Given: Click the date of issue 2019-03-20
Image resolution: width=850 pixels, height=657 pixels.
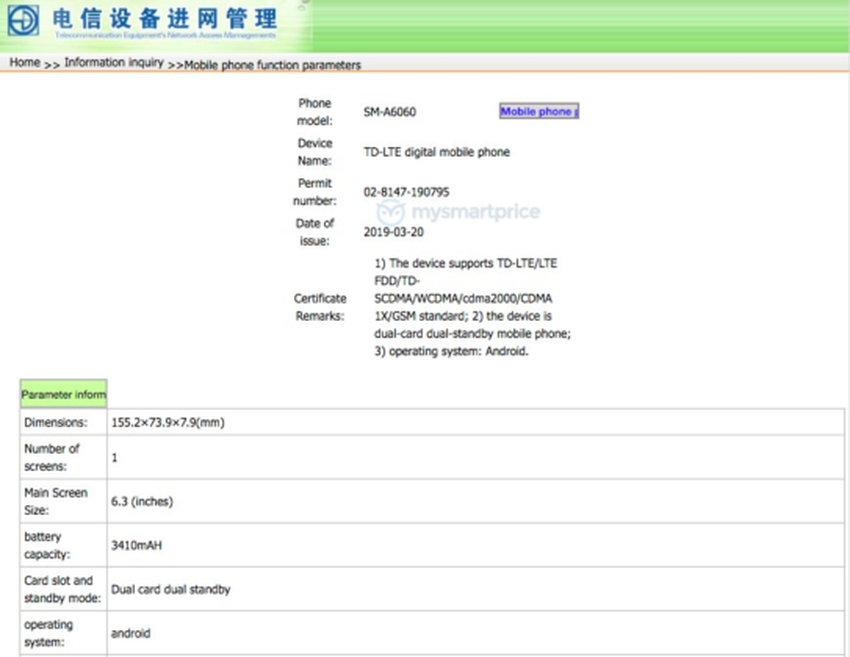Looking at the screenshot, I should tap(392, 232).
